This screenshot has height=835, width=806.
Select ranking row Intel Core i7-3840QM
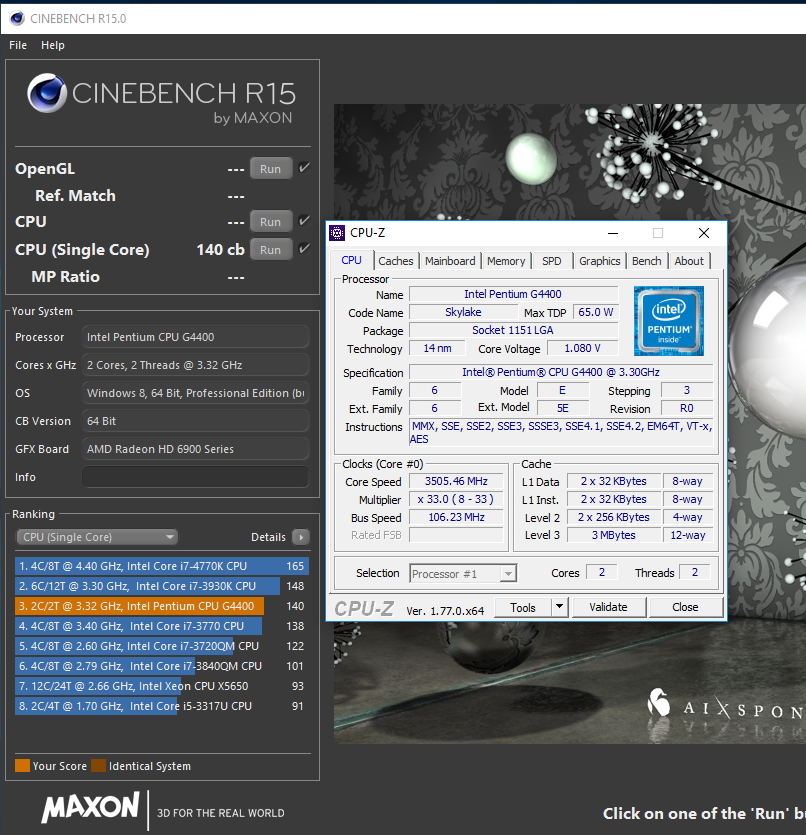click(162, 666)
